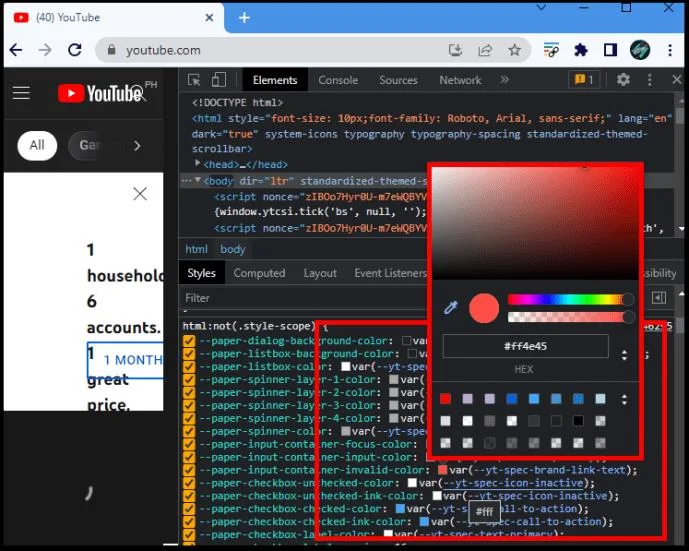This screenshot has width=689, height=551.
Task: Open Chrome's three-dot menu
Action: [670, 50]
